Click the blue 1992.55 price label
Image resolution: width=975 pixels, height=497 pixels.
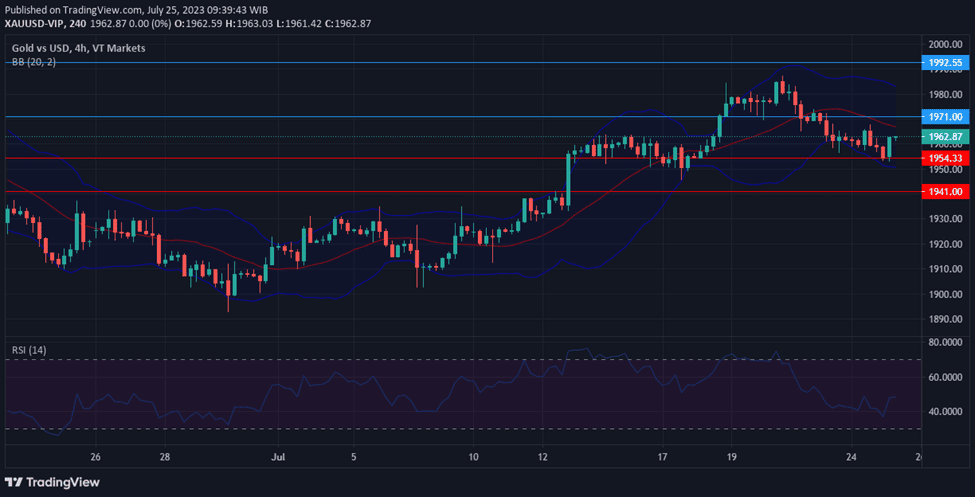pyautogui.click(x=943, y=62)
